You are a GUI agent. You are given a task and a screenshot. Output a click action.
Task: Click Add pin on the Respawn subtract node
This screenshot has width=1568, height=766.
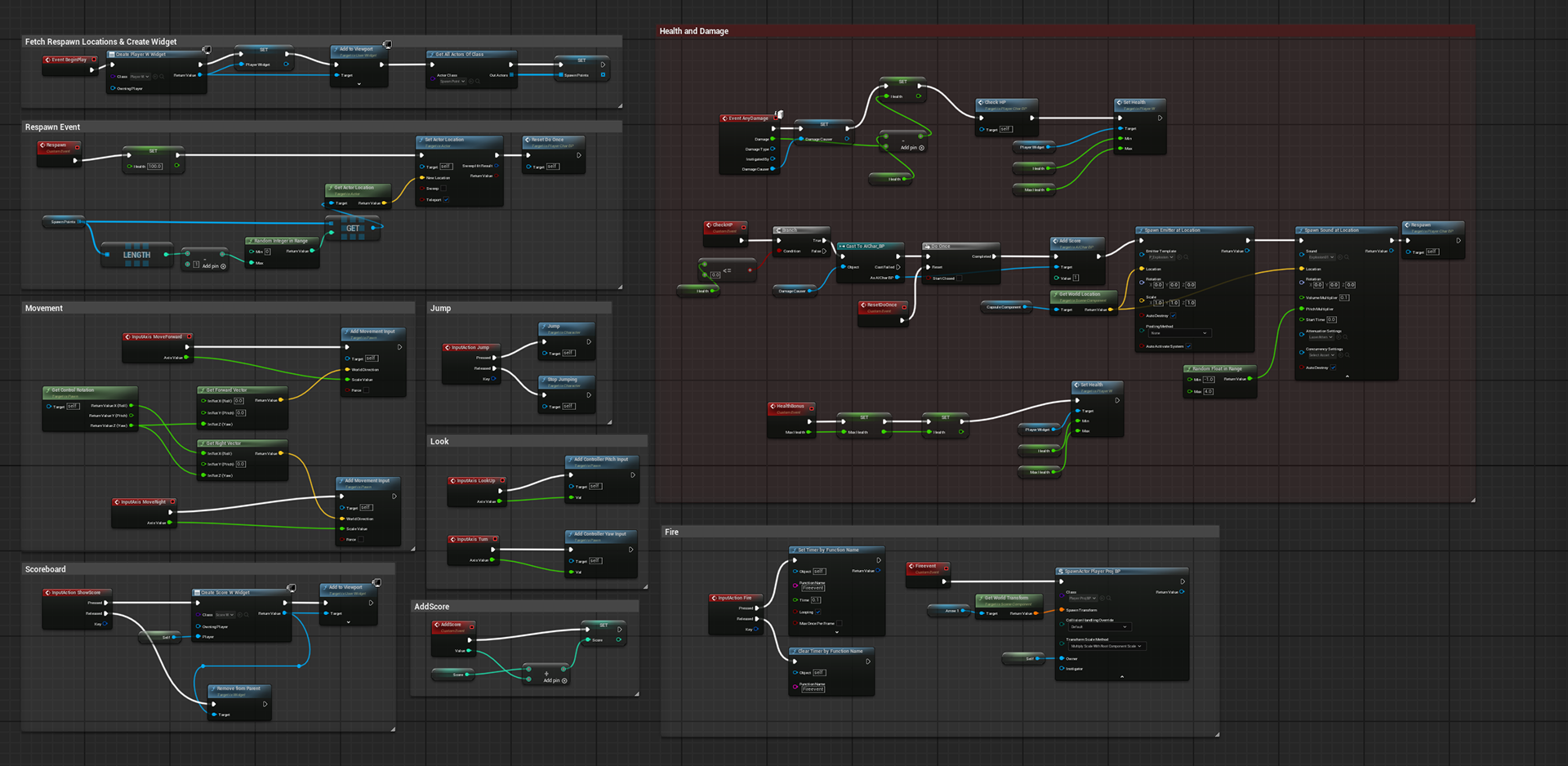214,266
